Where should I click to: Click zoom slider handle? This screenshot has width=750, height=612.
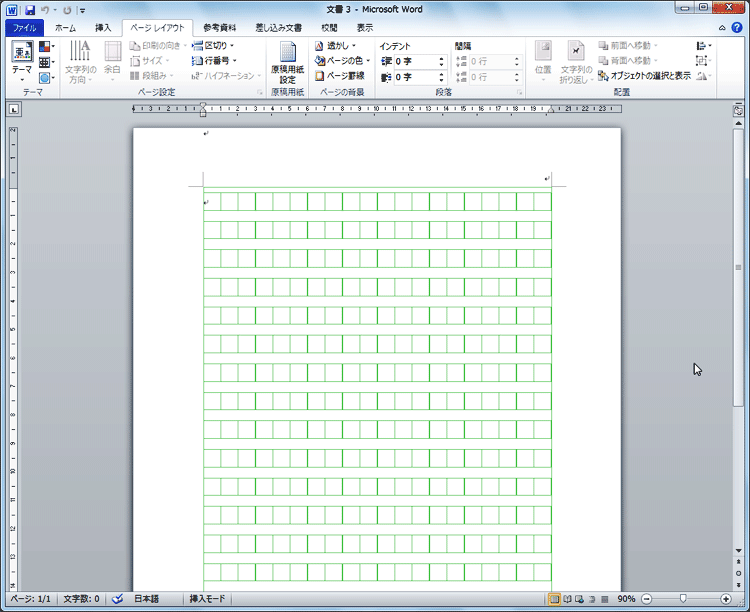[x=683, y=599]
